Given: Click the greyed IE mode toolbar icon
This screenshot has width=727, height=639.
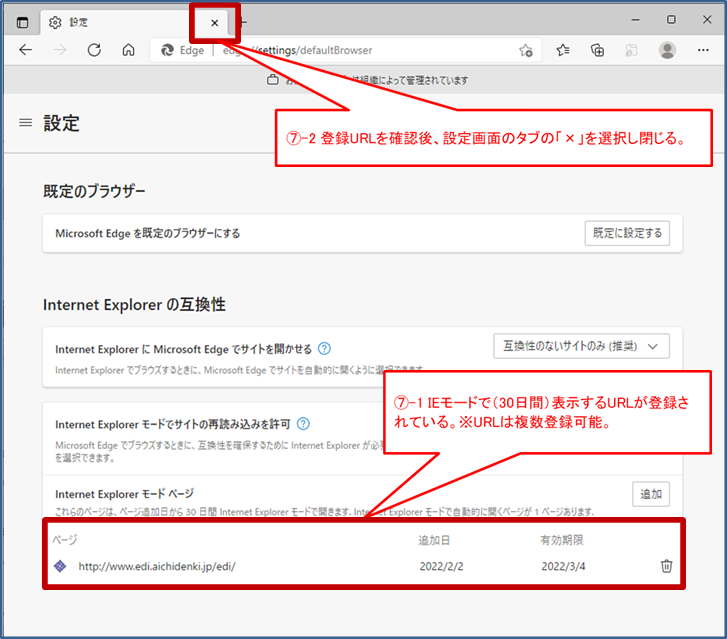Looking at the screenshot, I should click(631, 50).
